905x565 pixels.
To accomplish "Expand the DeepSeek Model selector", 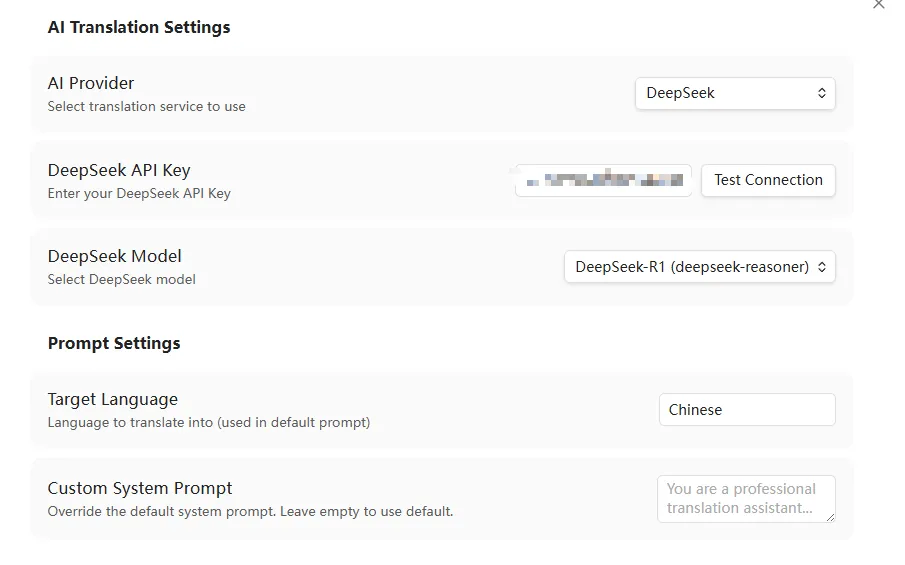I will pyautogui.click(x=699, y=267).
